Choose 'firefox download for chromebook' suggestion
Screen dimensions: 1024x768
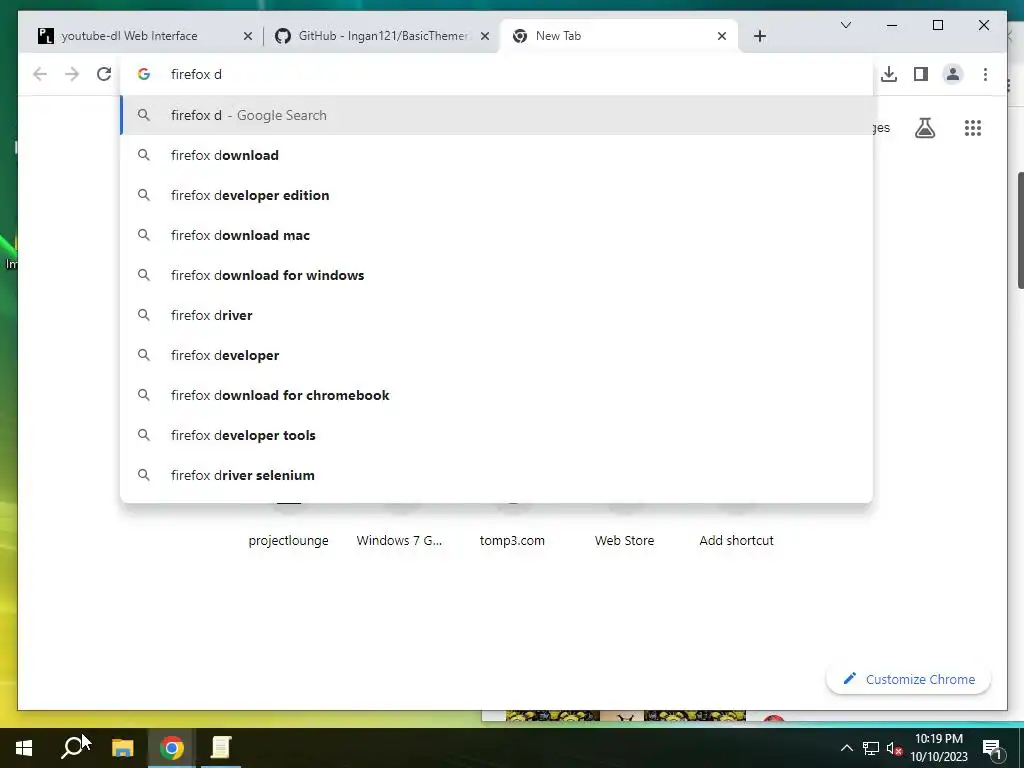click(x=496, y=395)
